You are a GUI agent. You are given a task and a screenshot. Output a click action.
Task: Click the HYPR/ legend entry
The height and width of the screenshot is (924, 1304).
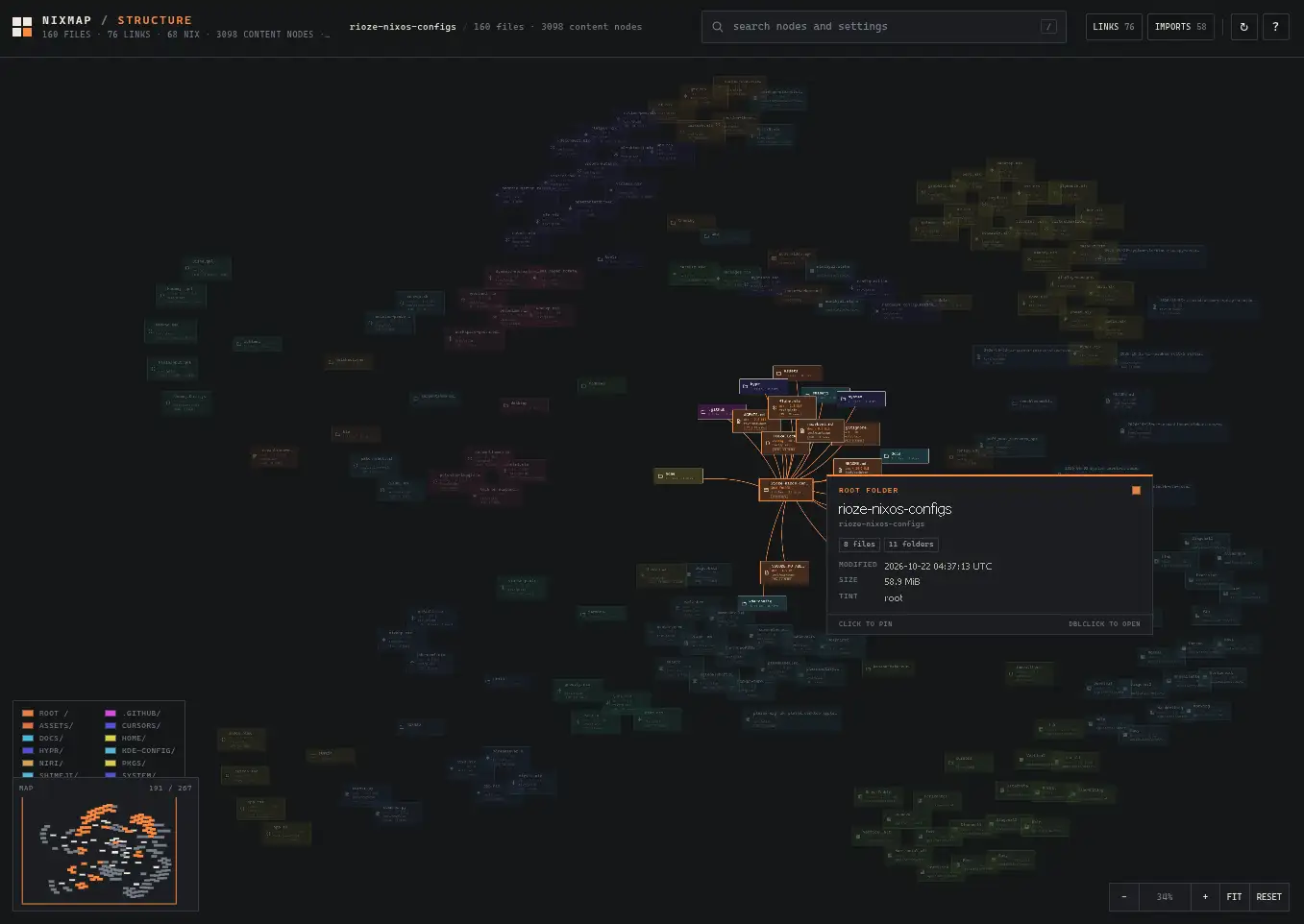[43, 751]
